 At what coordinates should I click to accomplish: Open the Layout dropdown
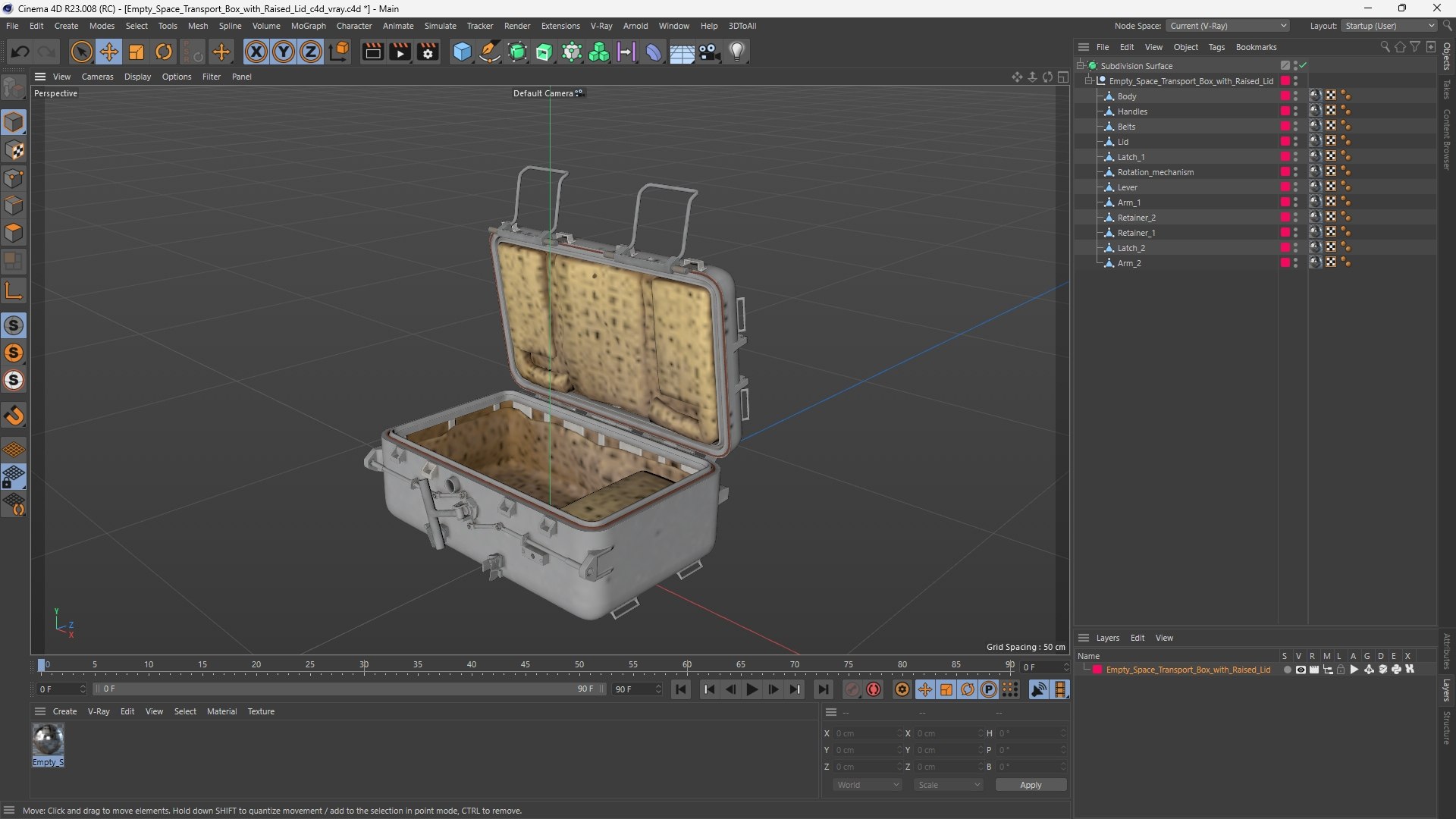coord(1389,26)
